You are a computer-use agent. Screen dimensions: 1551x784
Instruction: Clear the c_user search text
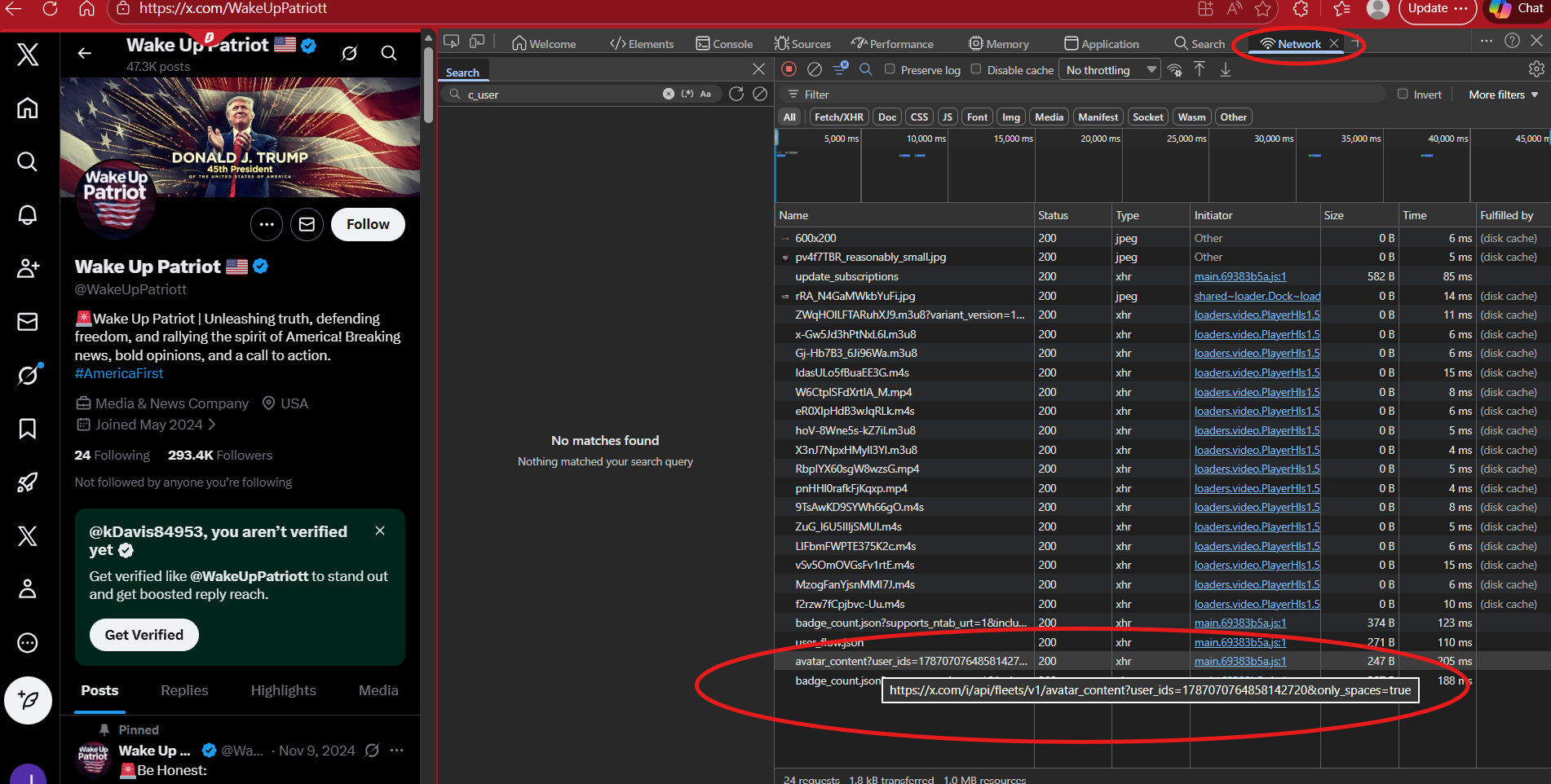click(669, 94)
